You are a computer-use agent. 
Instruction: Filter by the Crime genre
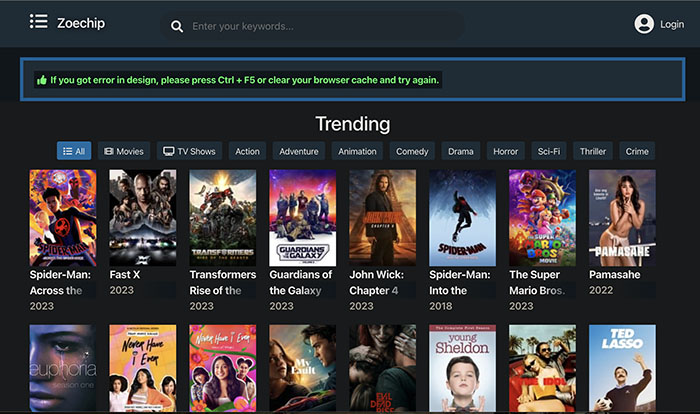(636, 151)
